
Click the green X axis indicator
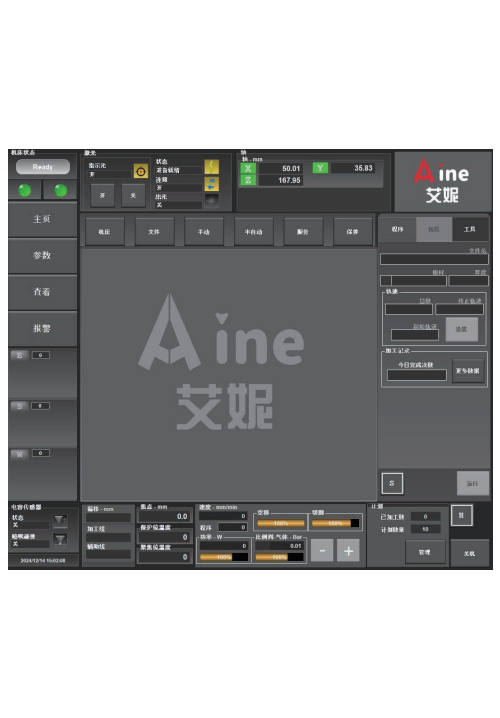pos(248,168)
